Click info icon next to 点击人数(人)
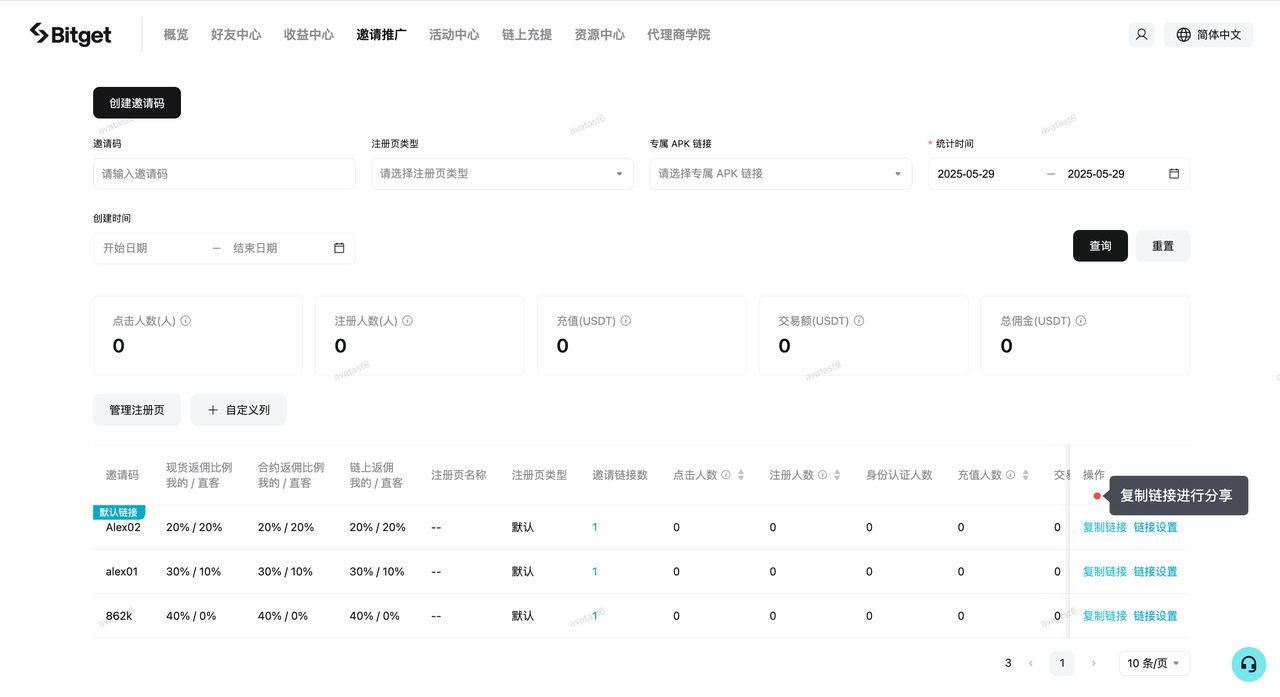The height and width of the screenshot is (697, 1280). [186, 321]
